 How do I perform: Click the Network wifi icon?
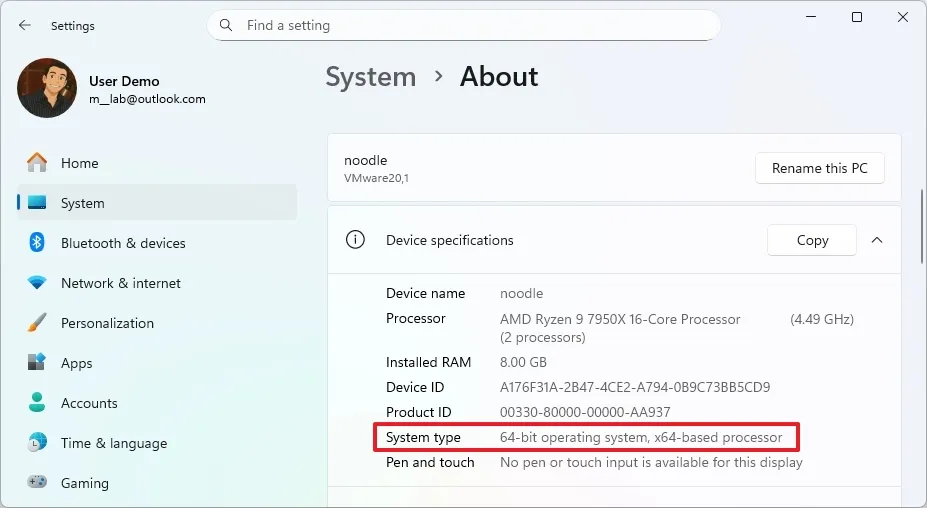pyautogui.click(x=37, y=283)
